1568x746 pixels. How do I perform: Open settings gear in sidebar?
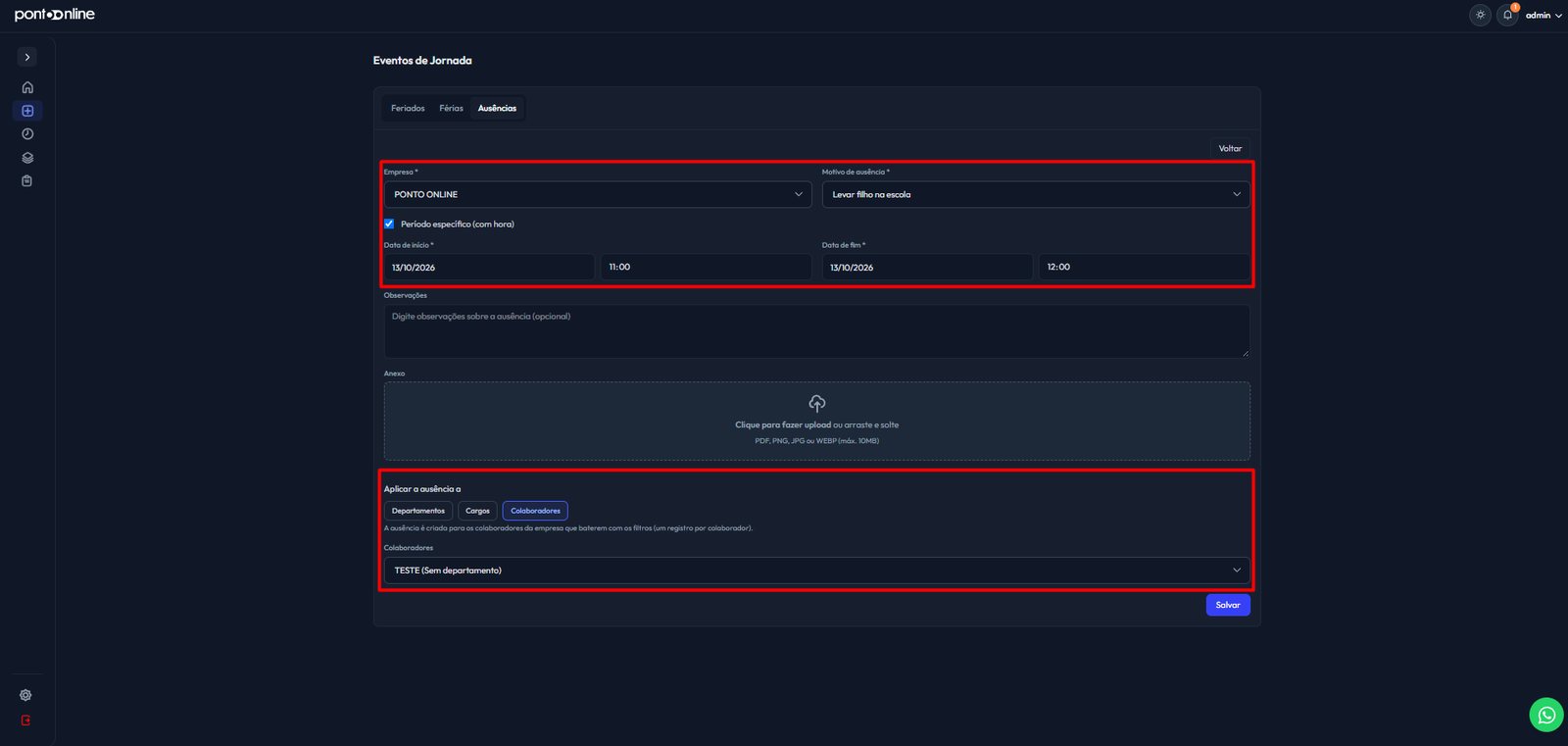tap(25, 695)
